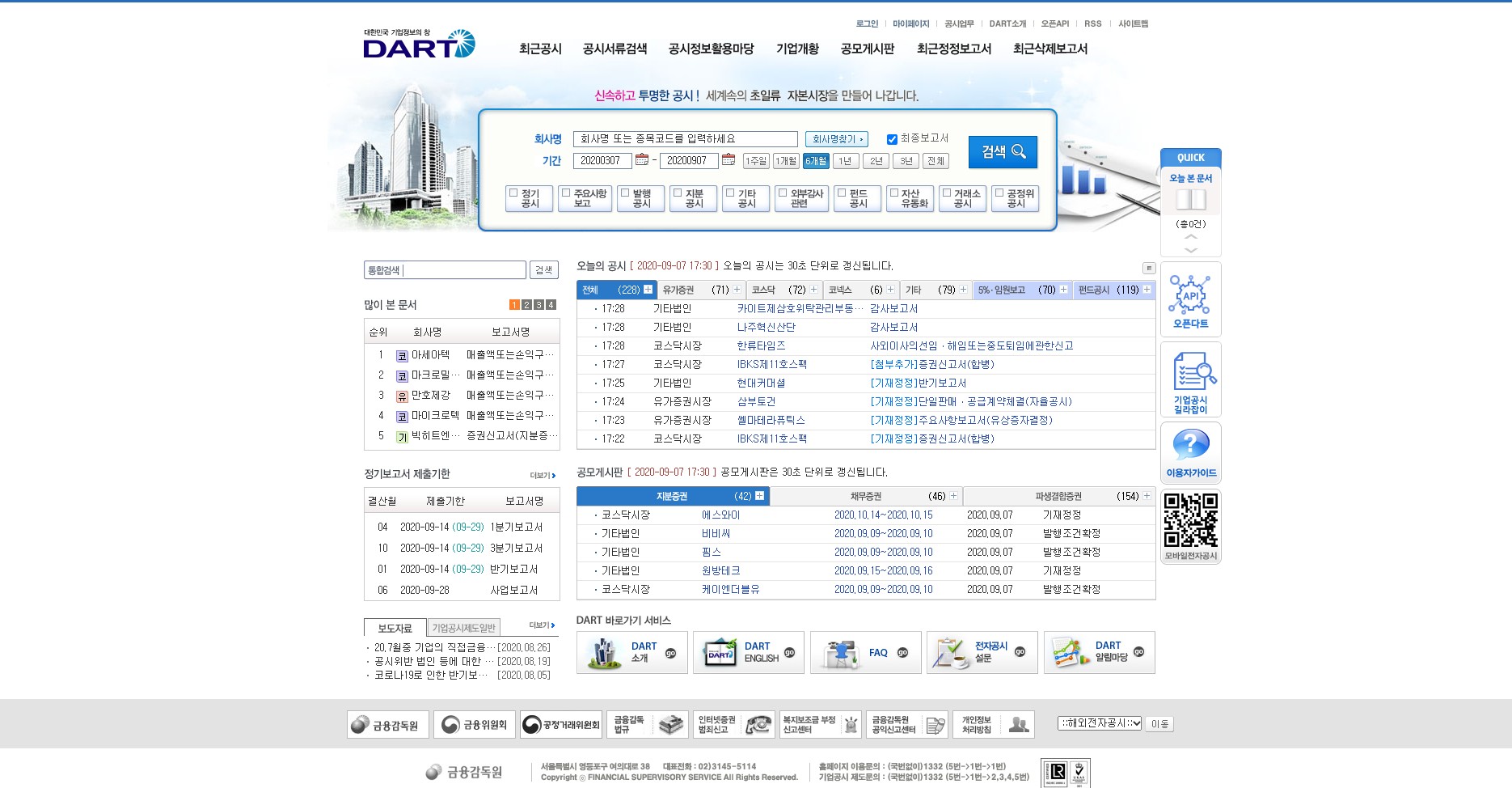Click the 금융감독 법규 banner
Image resolution: width=1512 pixels, height=788 pixels.
click(x=648, y=725)
